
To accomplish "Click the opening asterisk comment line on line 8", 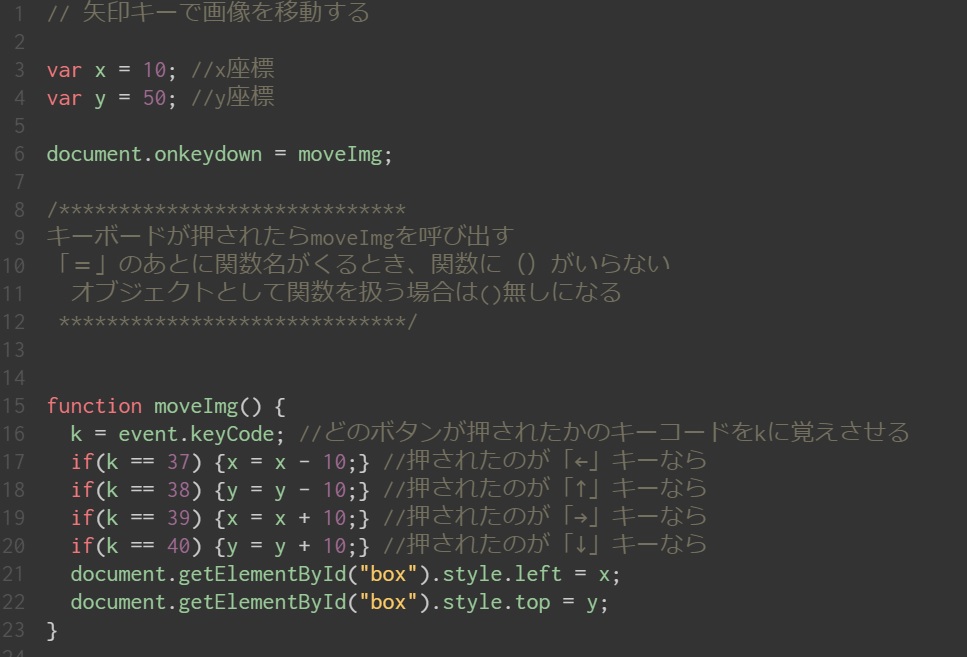I will coord(226,211).
